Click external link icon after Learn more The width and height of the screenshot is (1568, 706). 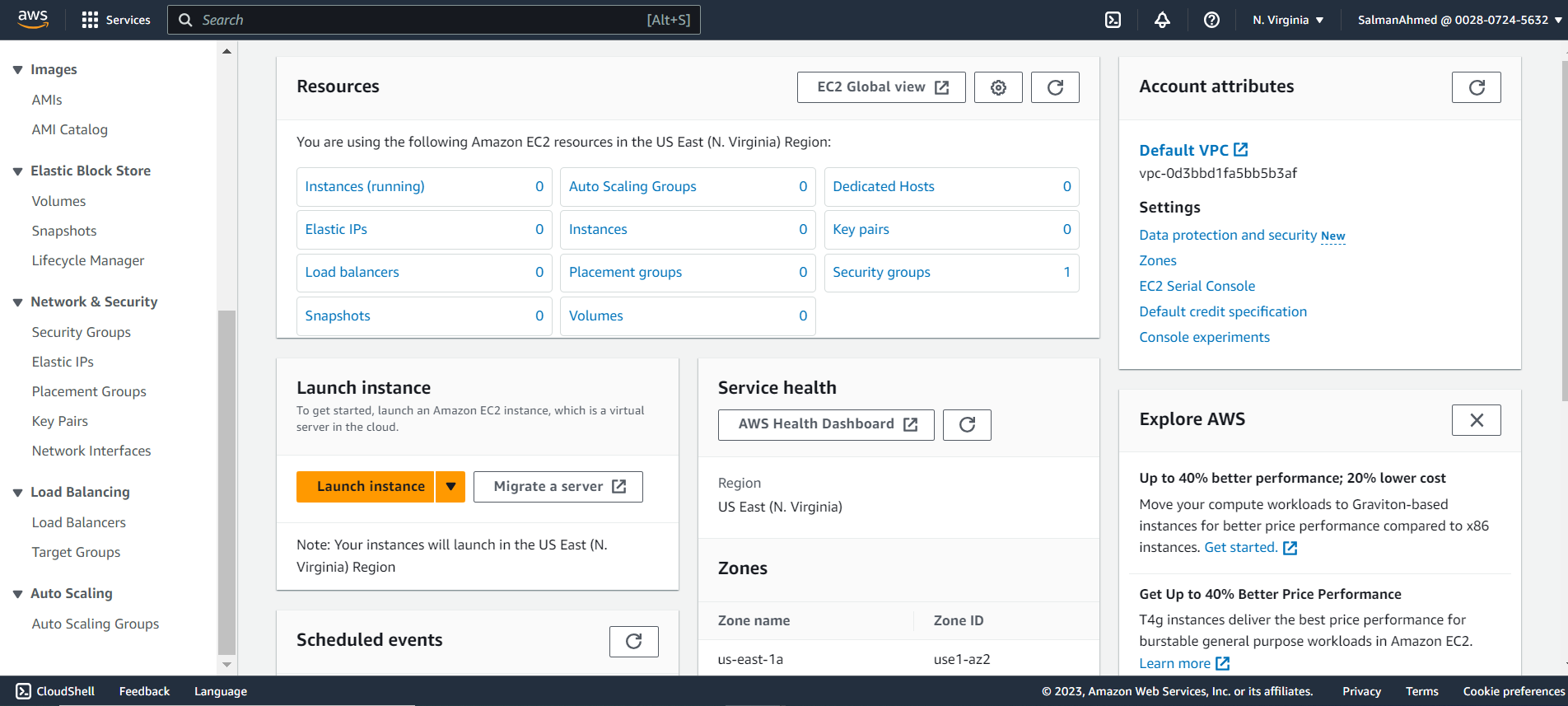point(1223,663)
